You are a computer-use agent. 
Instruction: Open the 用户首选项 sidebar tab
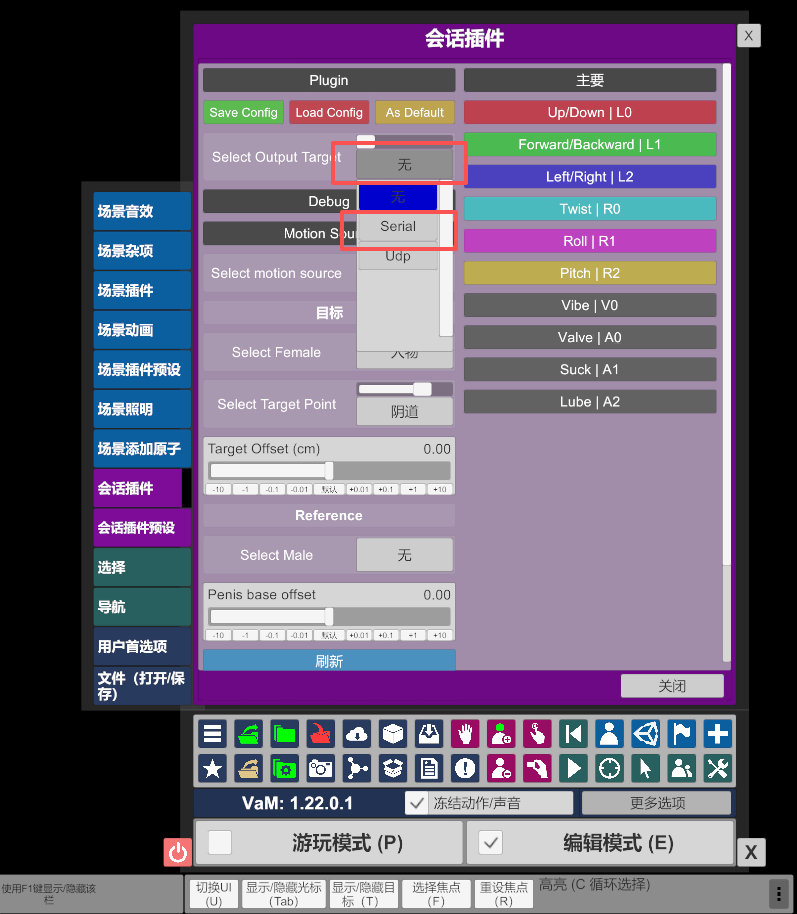(142, 646)
